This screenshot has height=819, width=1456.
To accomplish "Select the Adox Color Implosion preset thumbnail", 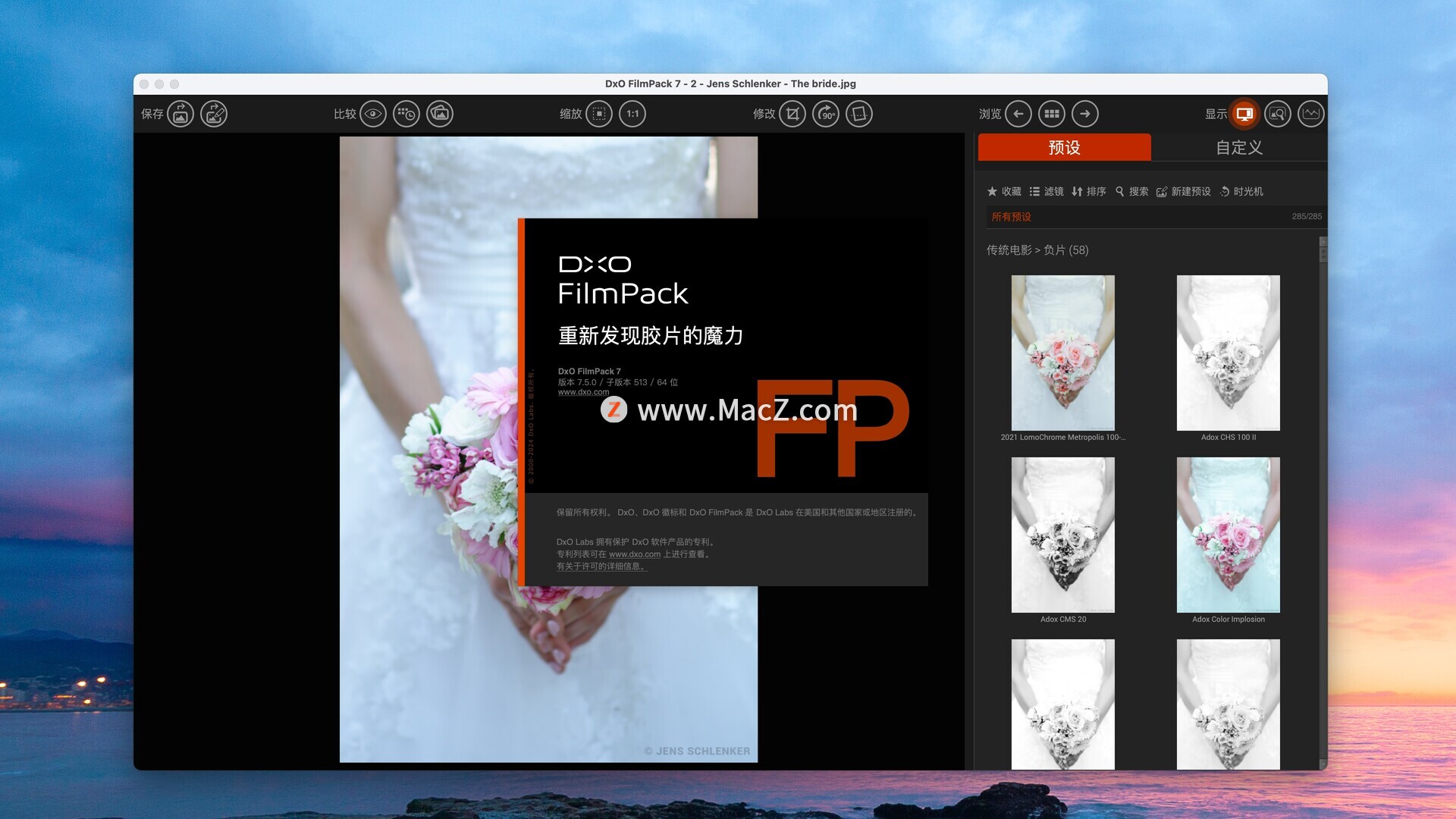I will [x=1228, y=535].
